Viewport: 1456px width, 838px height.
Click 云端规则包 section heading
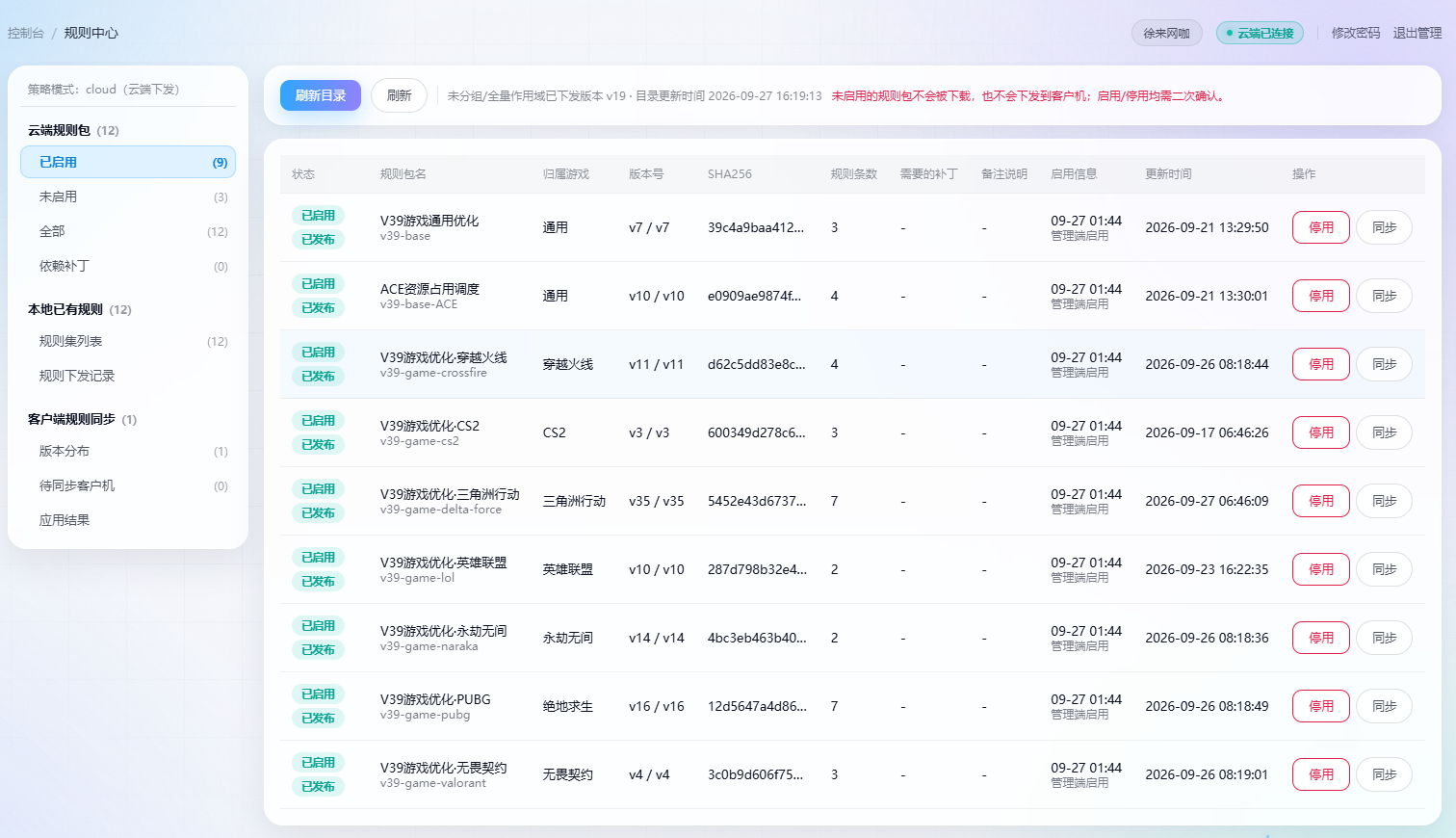pos(73,130)
